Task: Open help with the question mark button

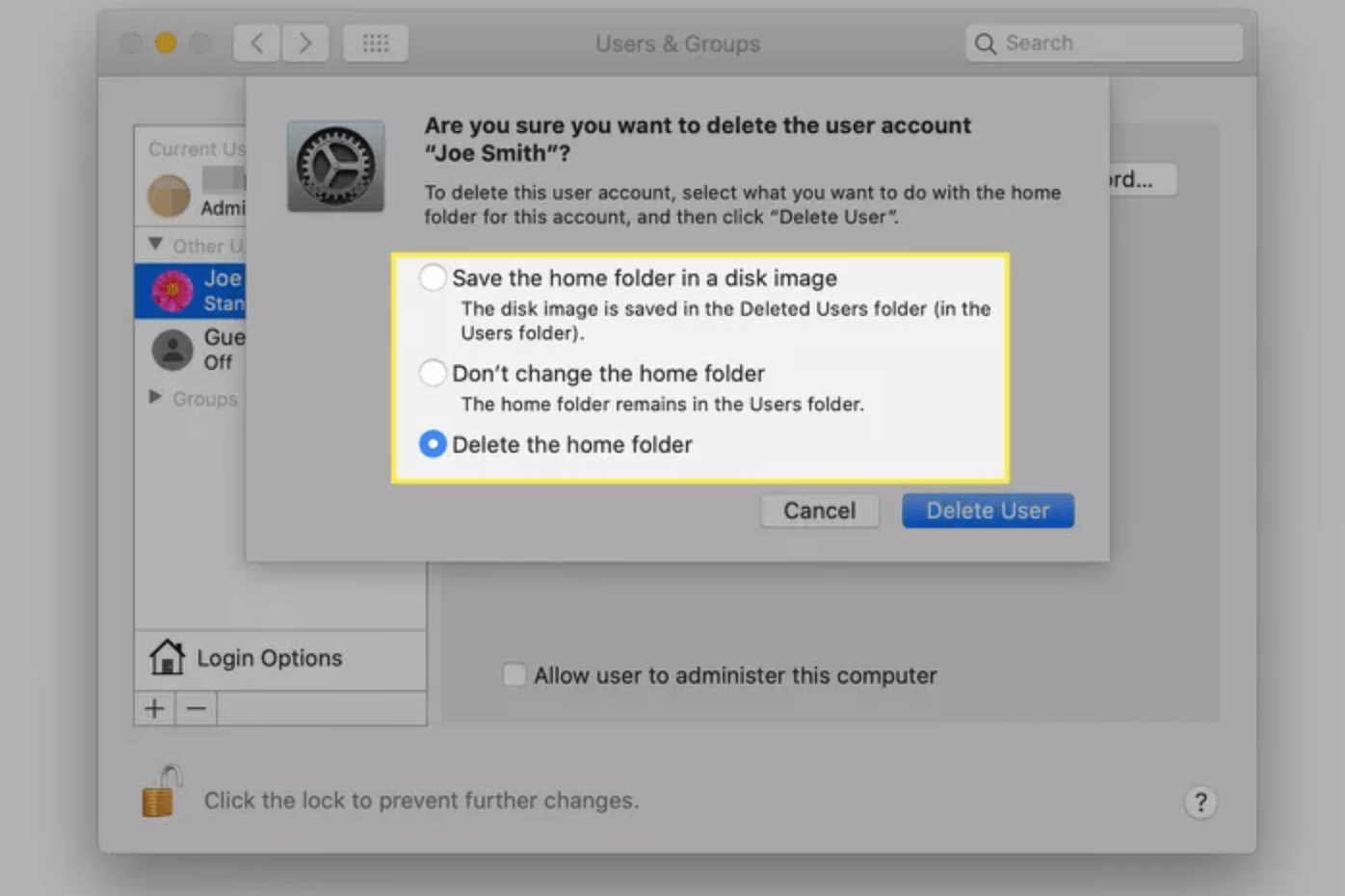Action: (x=1200, y=802)
